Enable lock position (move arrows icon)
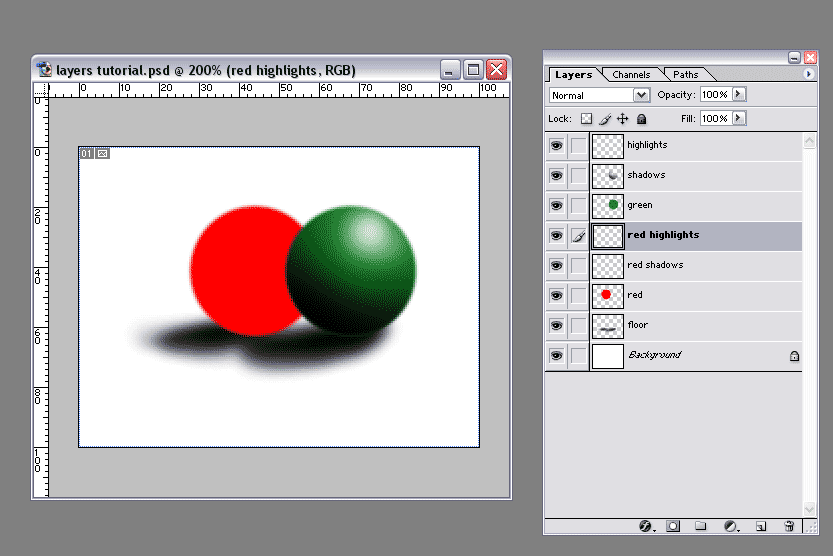 point(622,118)
